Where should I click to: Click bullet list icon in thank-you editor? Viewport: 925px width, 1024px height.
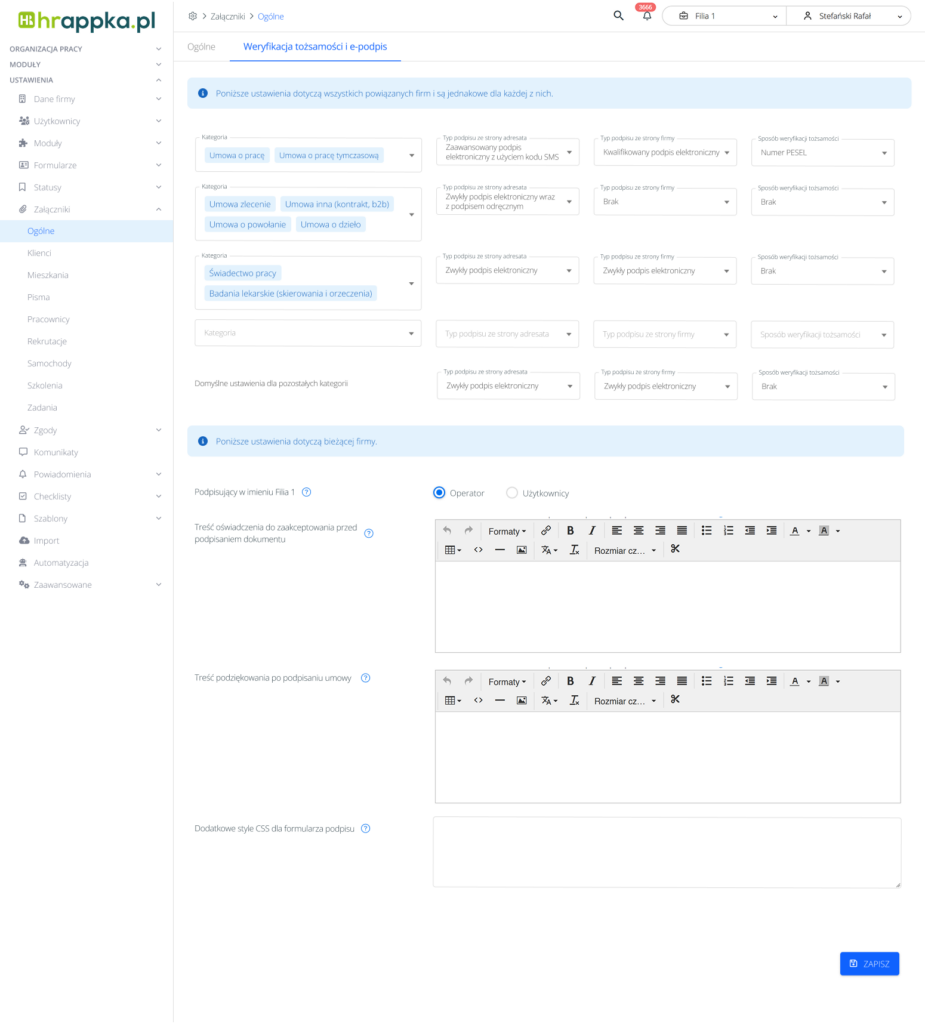pyautogui.click(x=706, y=681)
